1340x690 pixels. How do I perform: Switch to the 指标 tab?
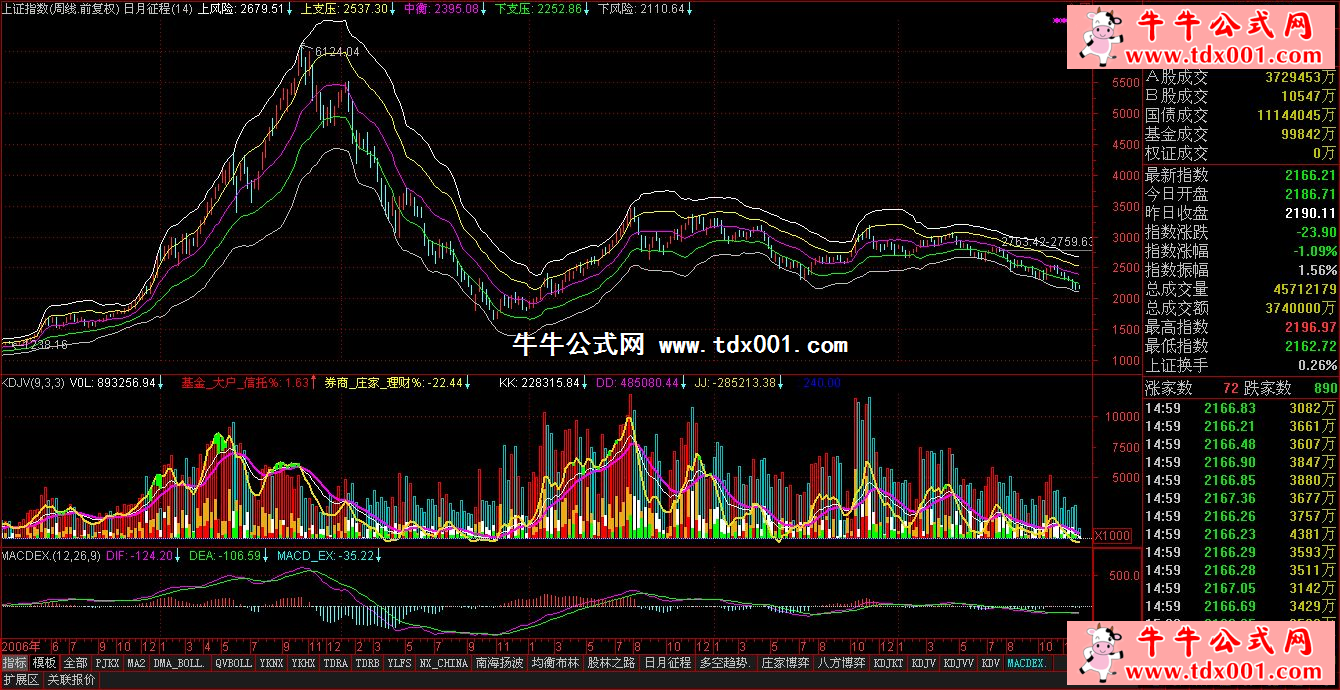pos(14,663)
